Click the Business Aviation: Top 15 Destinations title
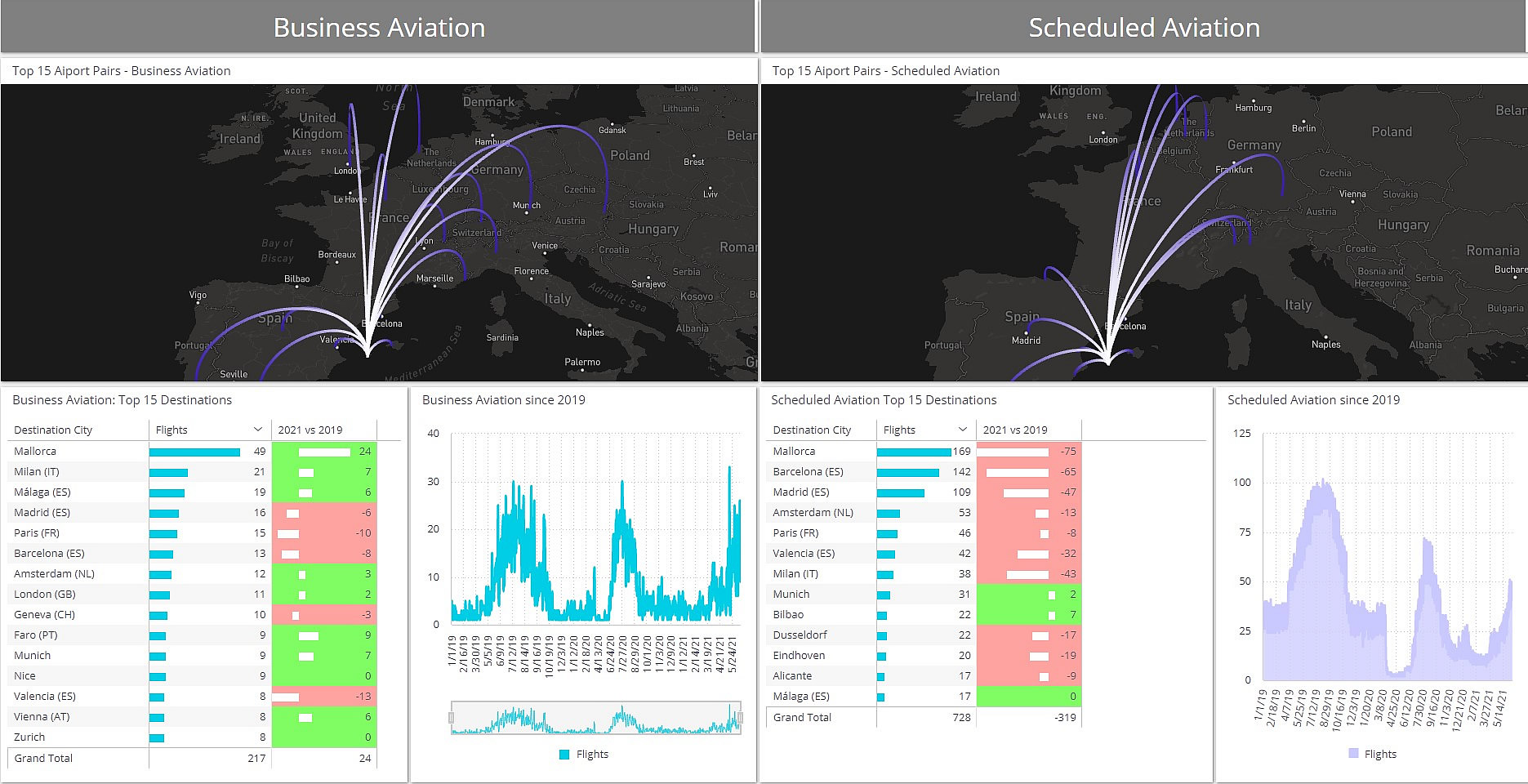 [123, 400]
